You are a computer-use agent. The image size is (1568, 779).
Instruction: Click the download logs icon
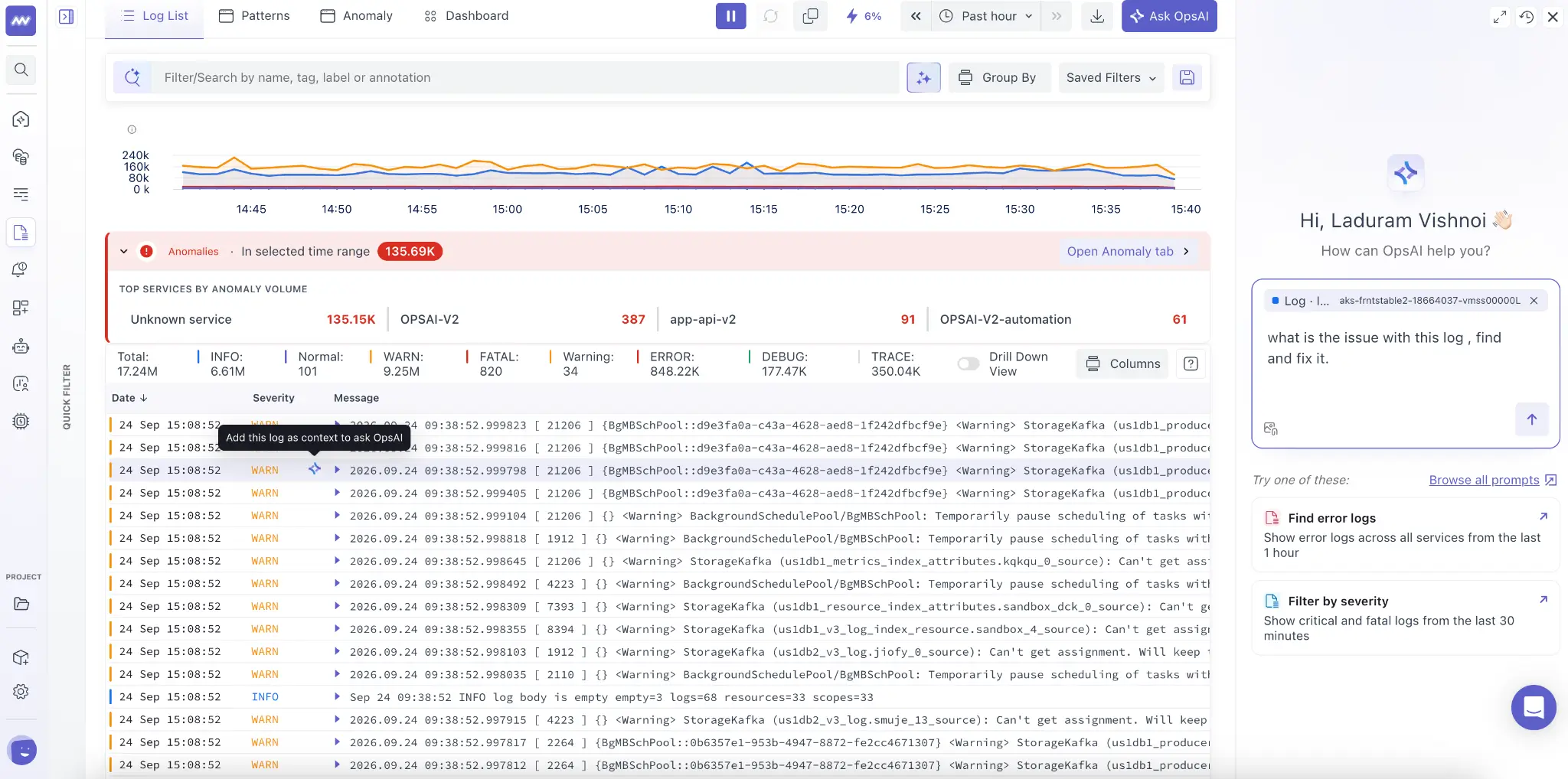tap(1097, 16)
